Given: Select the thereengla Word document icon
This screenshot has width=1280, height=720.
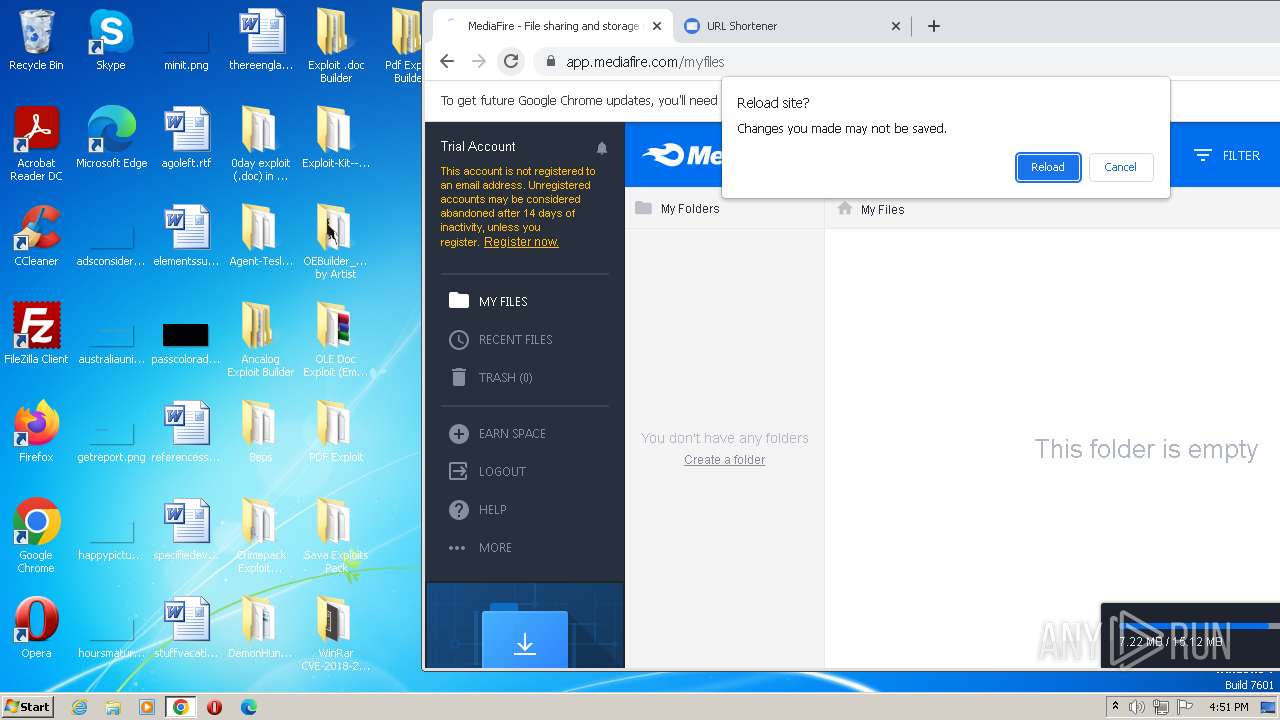Looking at the screenshot, I should click(261, 40).
